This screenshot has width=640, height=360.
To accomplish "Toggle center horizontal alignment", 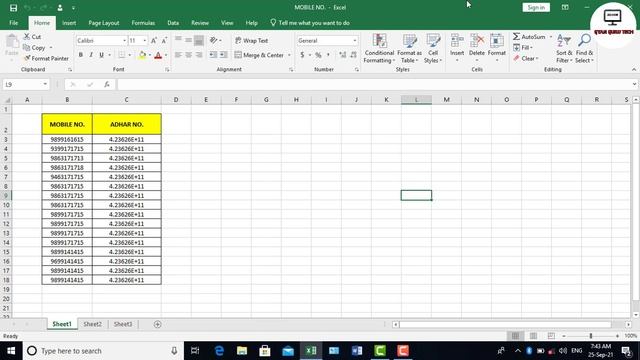I will click(x=188, y=55).
